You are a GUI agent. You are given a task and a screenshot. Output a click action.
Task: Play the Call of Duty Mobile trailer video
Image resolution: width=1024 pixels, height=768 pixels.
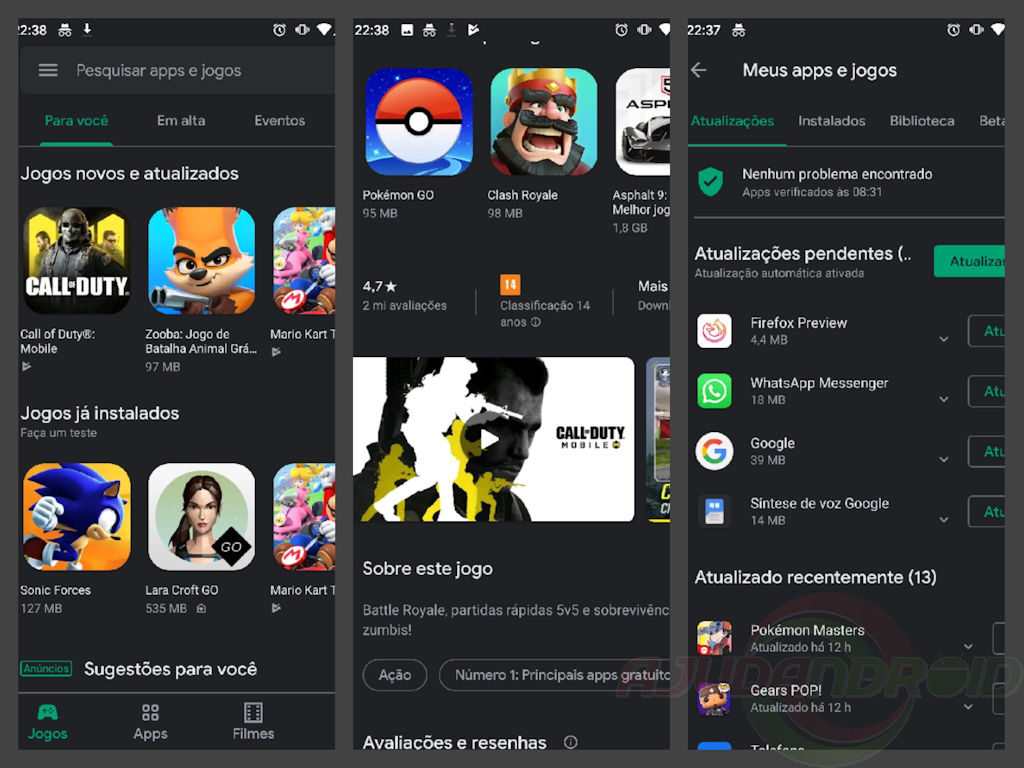(488, 439)
